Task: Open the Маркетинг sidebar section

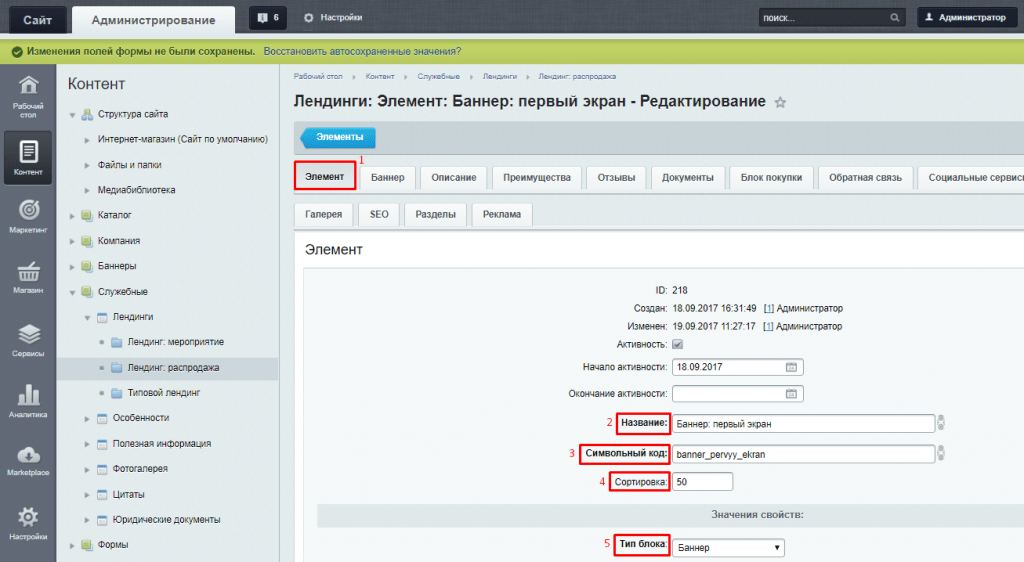Action: tap(28, 216)
